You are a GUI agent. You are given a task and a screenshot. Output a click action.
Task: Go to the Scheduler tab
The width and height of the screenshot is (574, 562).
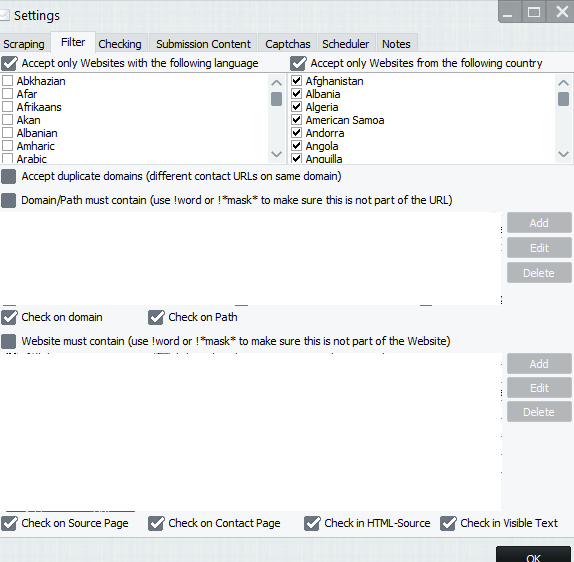click(346, 44)
